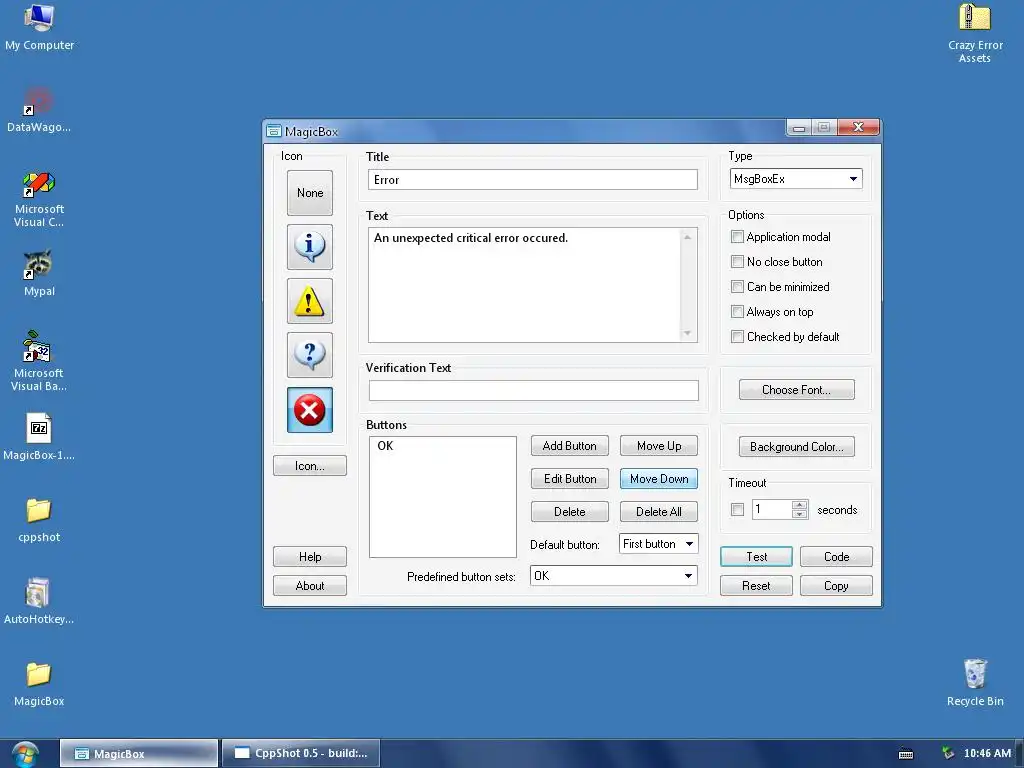The height and width of the screenshot is (768, 1024).
Task: Open the Windows Start orb
Action: (x=25, y=754)
